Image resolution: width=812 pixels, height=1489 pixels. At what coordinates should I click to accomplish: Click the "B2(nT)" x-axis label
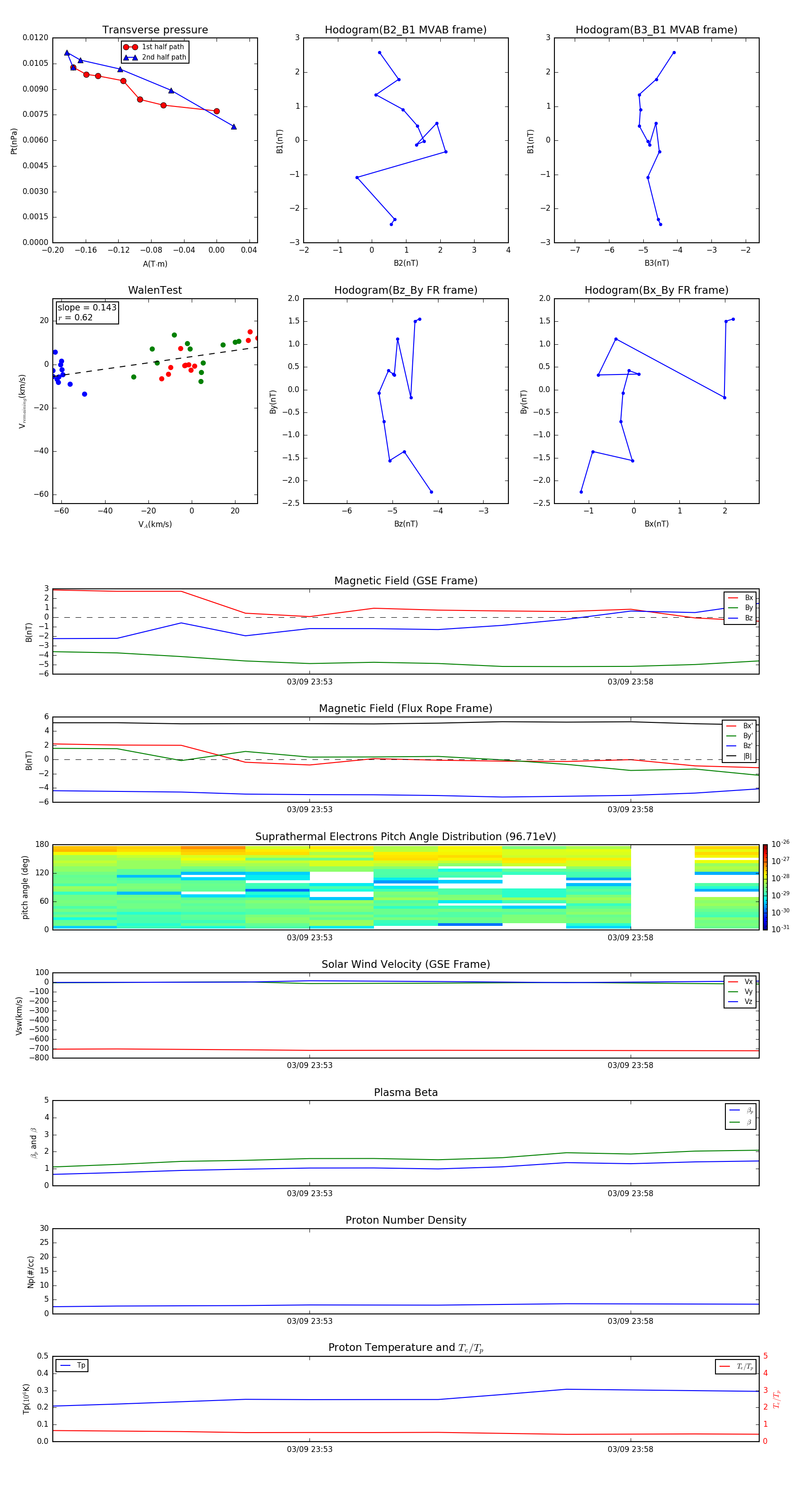pyautogui.click(x=406, y=263)
